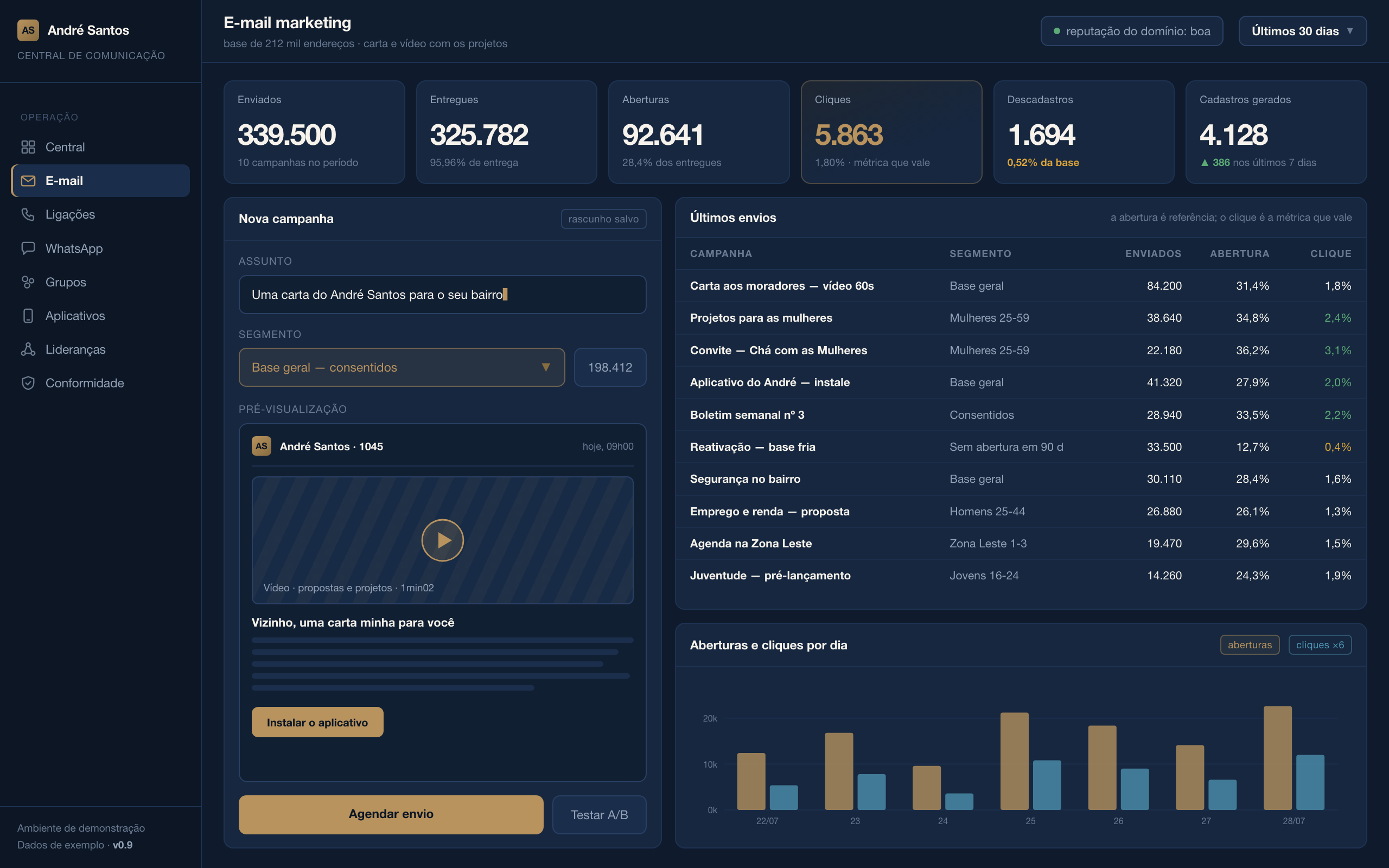
Task: Open Convite — Chá com as Mulheres
Action: tap(1021, 350)
